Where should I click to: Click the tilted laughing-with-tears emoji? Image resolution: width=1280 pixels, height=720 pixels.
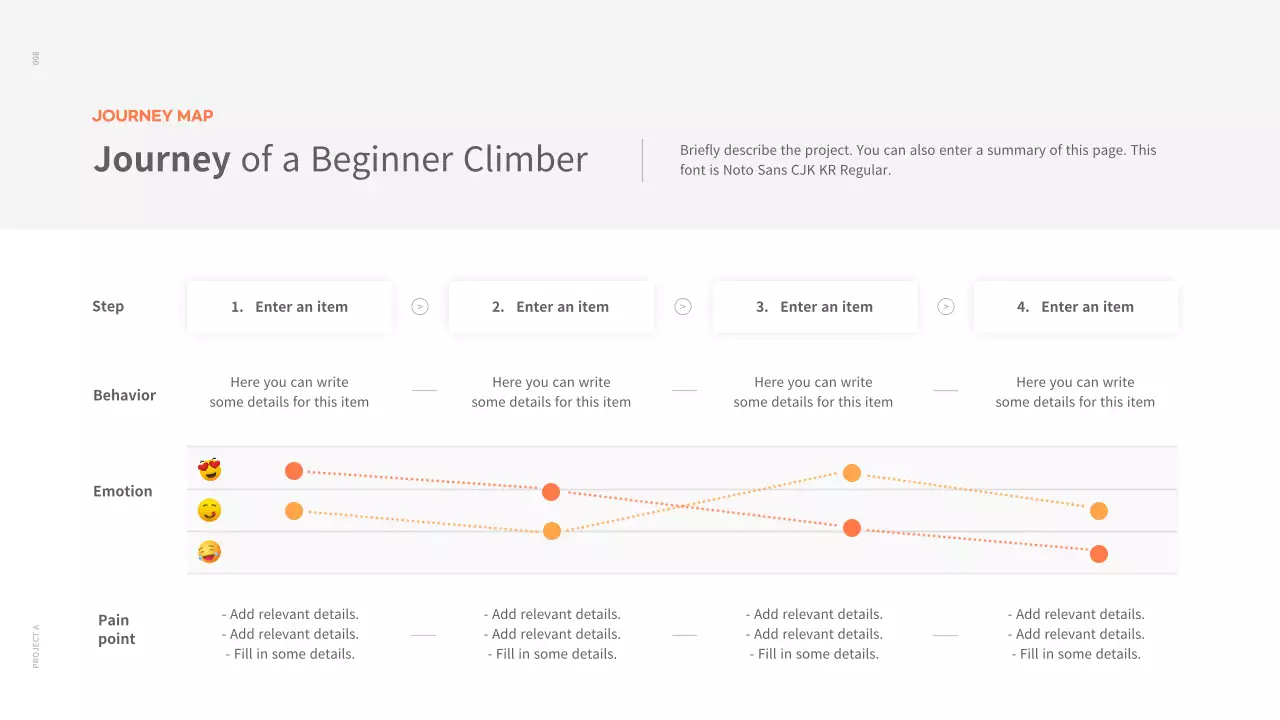coord(209,552)
